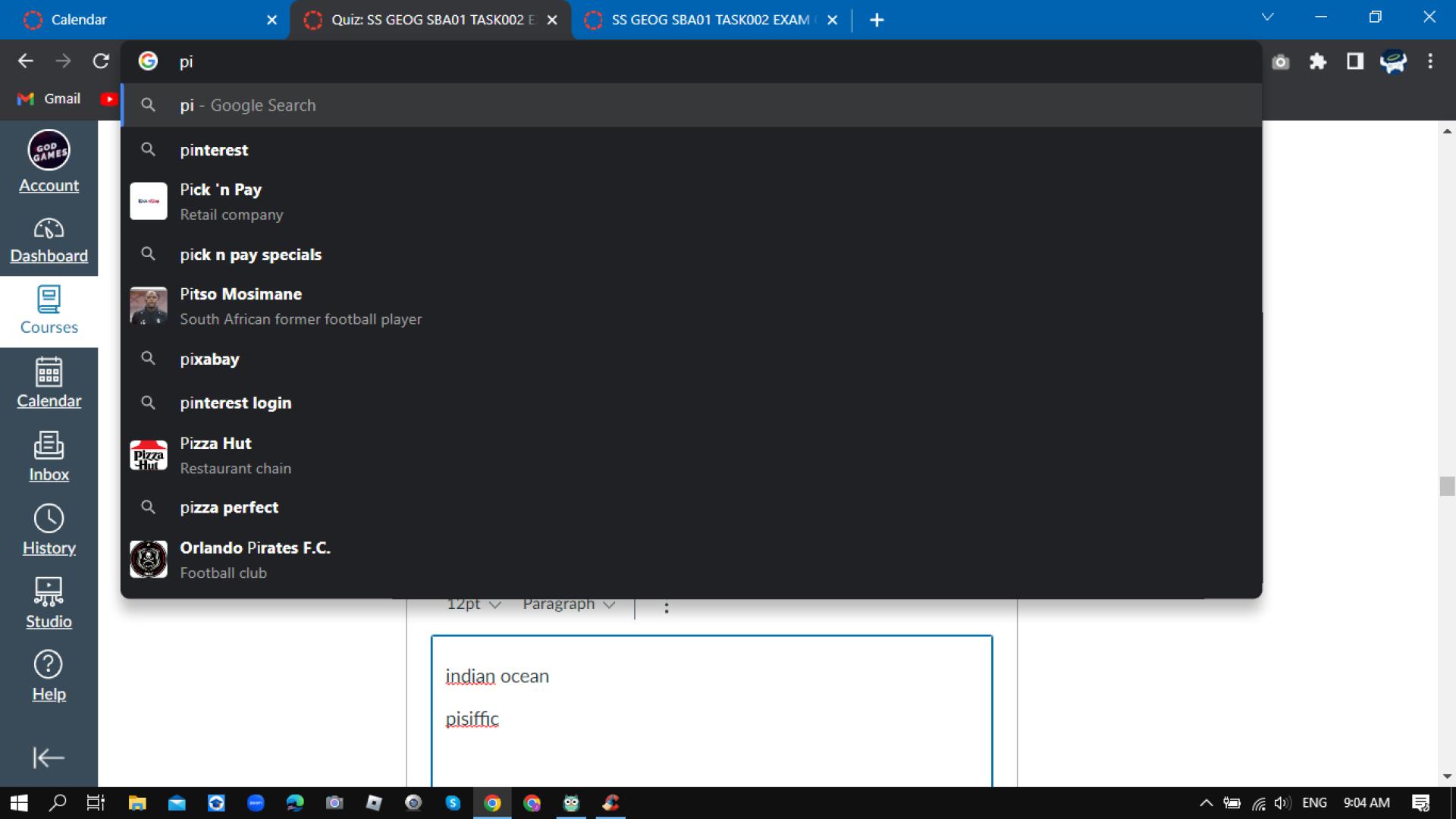Open Chrome three-dot menu
The width and height of the screenshot is (1456, 819).
(1430, 61)
